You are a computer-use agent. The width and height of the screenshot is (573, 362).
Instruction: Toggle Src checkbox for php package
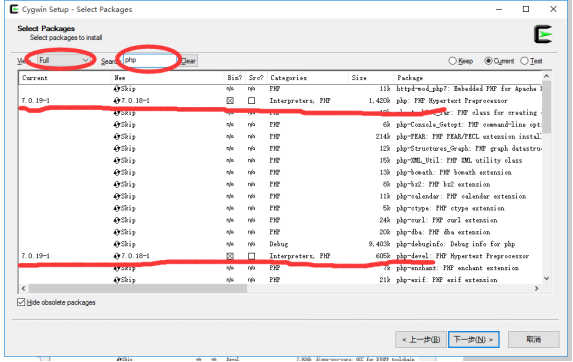[x=251, y=100]
